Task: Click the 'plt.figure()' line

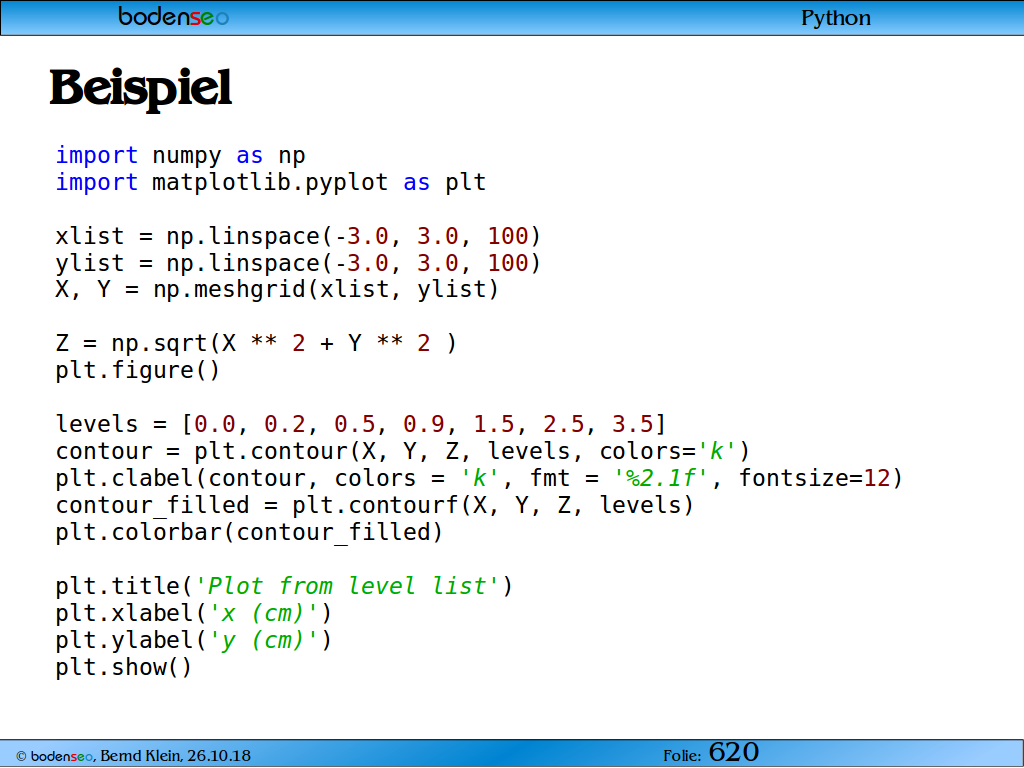Action: (x=138, y=371)
